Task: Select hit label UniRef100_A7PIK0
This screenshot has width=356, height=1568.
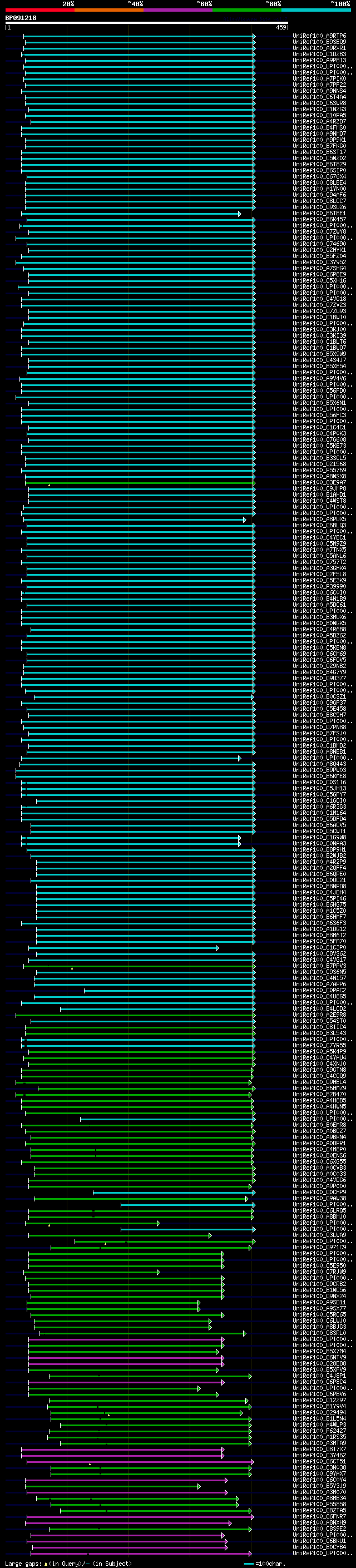Action: pos(319,78)
